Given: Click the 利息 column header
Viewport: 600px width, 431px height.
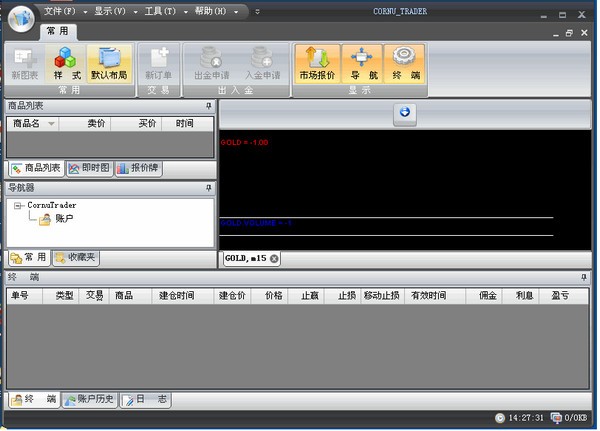Looking at the screenshot, I should [x=521, y=295].
